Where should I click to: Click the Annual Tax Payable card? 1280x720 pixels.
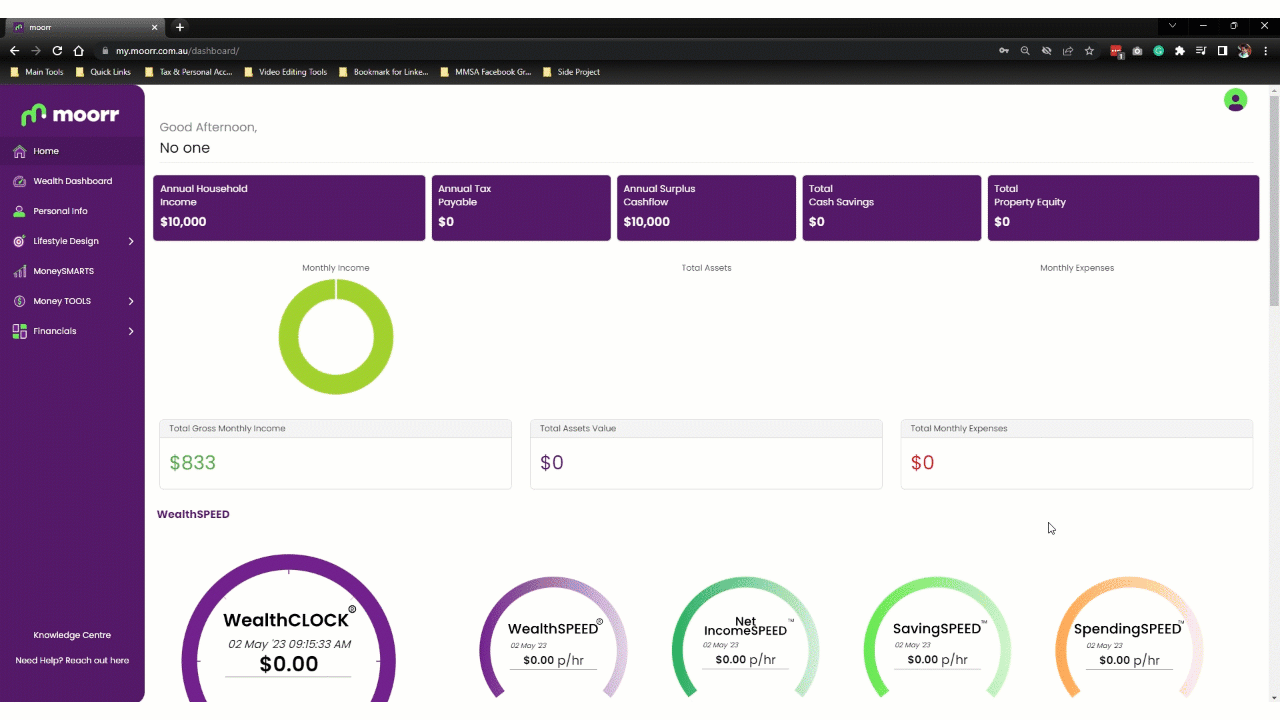click(521, 208)
